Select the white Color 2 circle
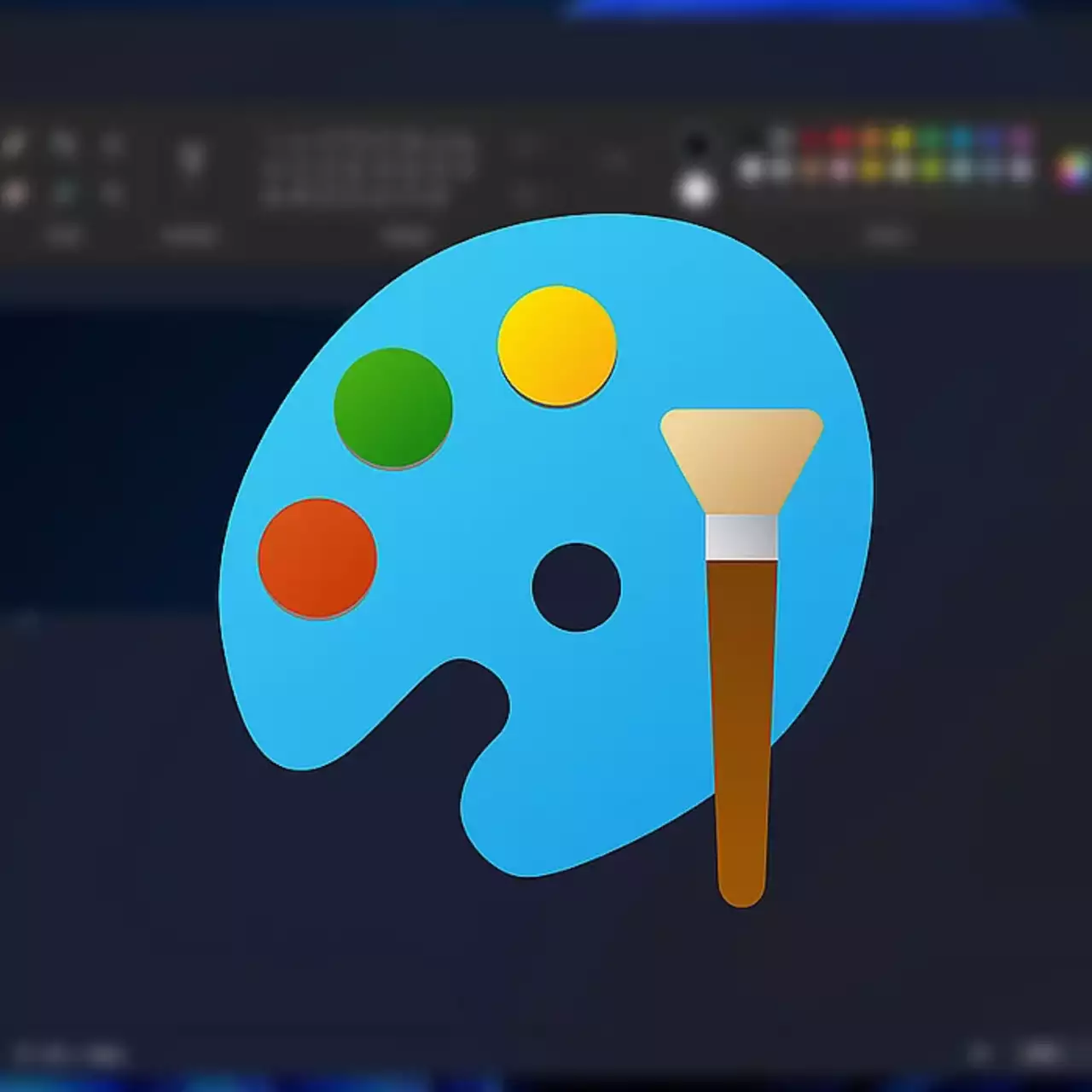Screen dimensions: 1092x1092 [696, 189]
